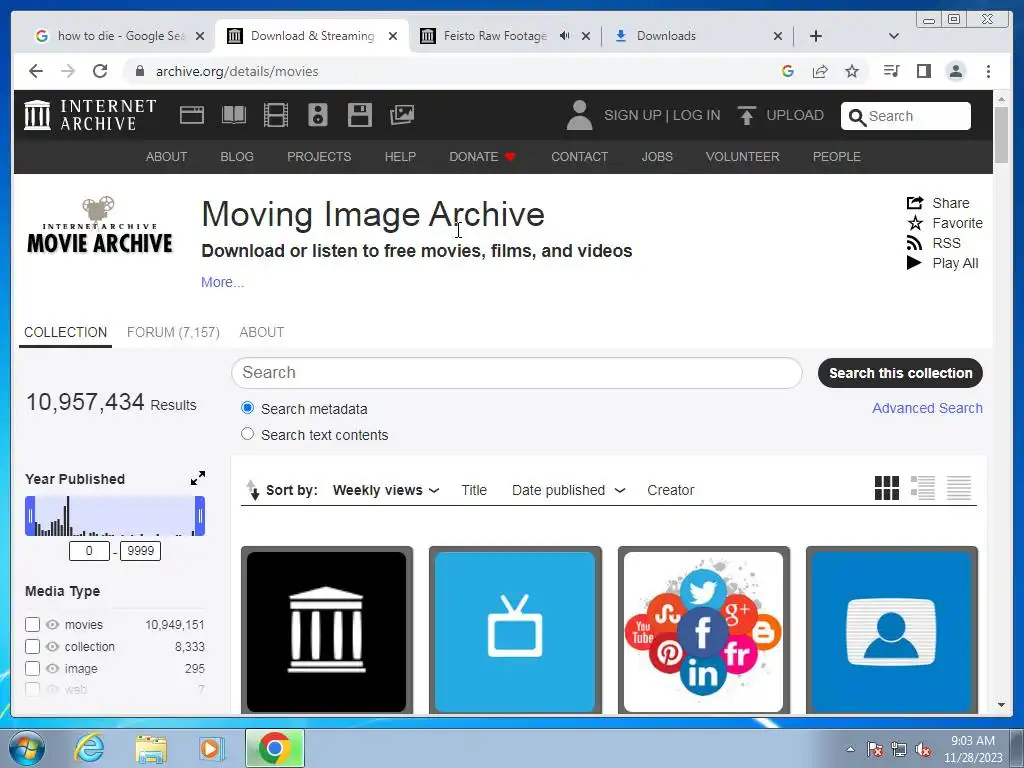This screenshot has width=1024, height=768.
Task: Open the Weekly views sort dropdown
Action: point(385,490)
